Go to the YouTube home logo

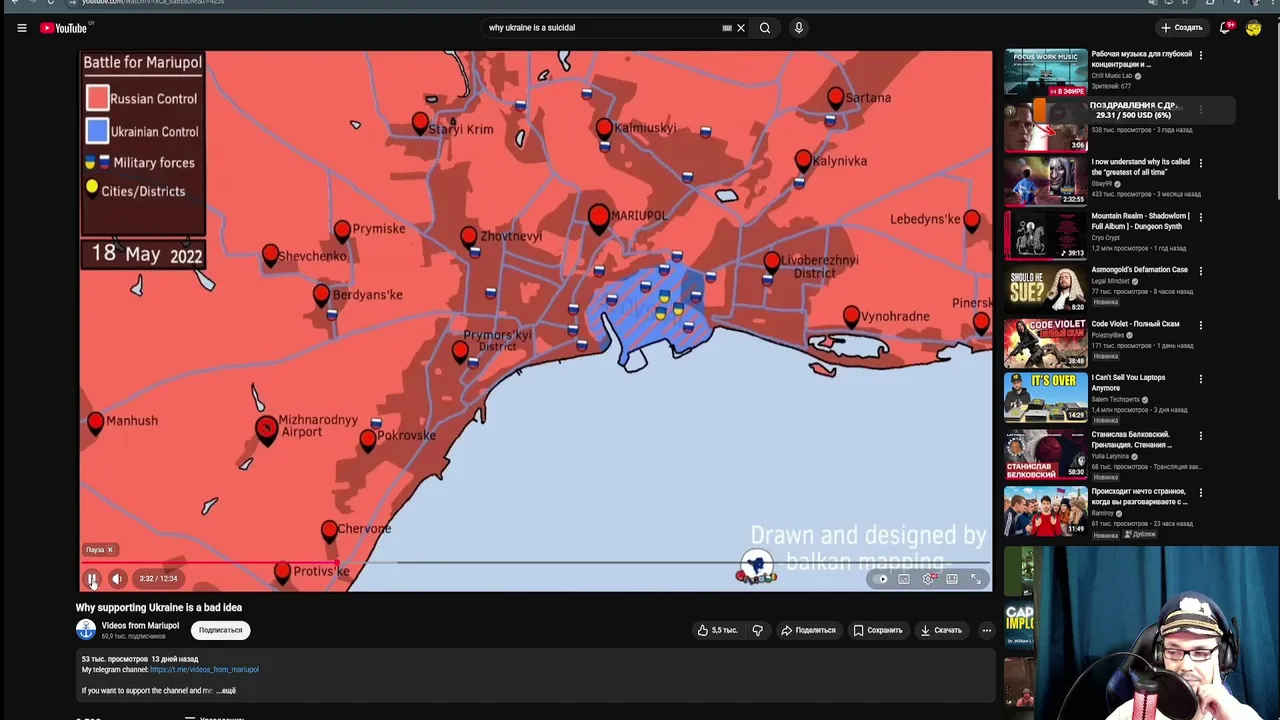click(65, 28)
